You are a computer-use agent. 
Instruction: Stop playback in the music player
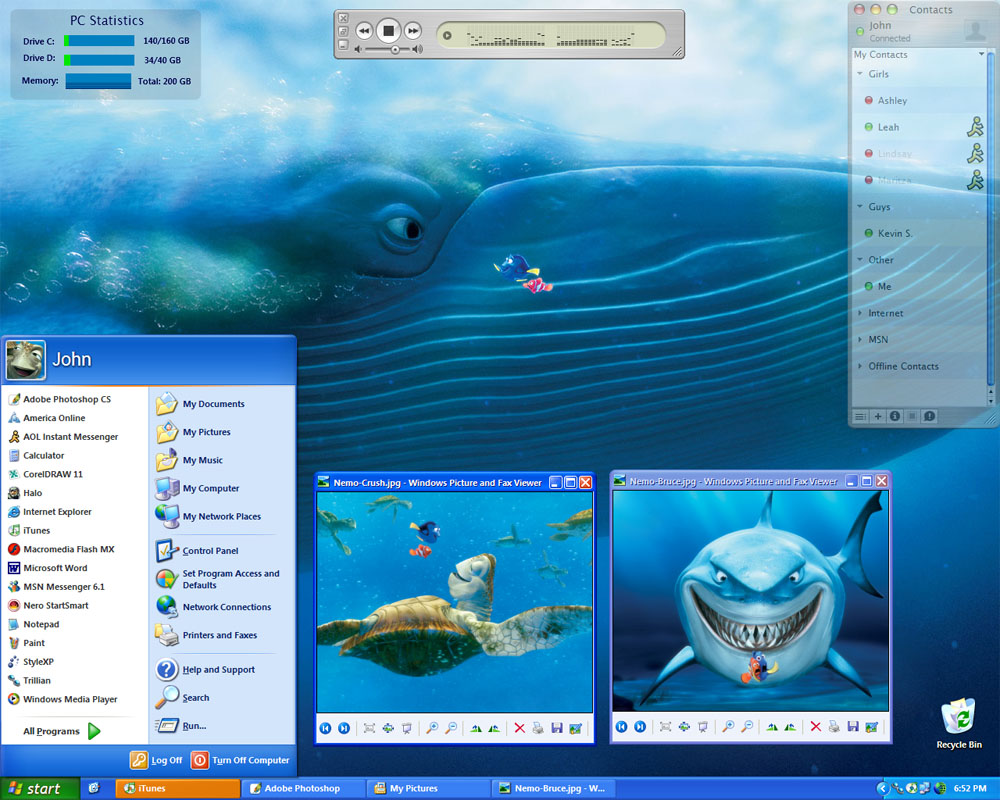pyautogui.click(x=389, y=31)
